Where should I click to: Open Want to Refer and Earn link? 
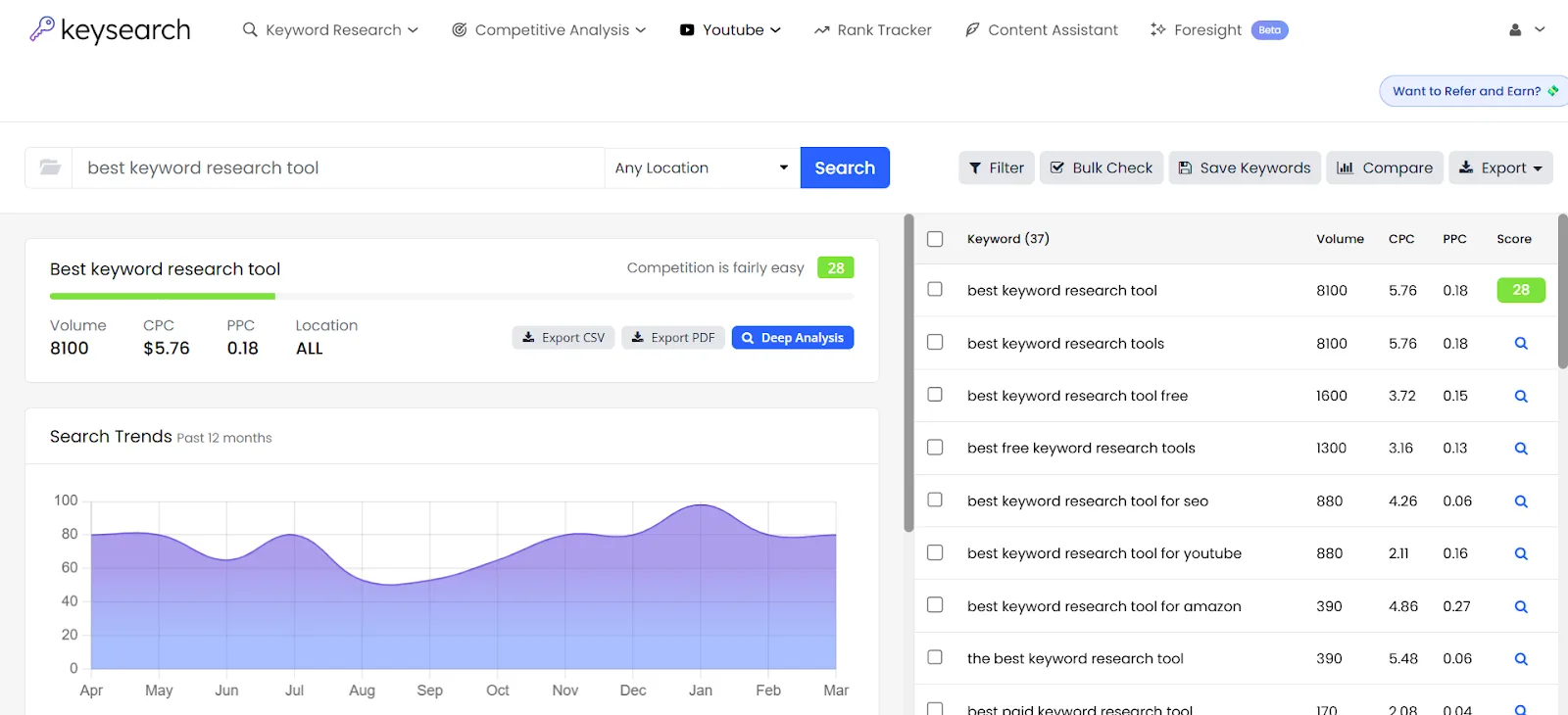[x=1473, y=91]
